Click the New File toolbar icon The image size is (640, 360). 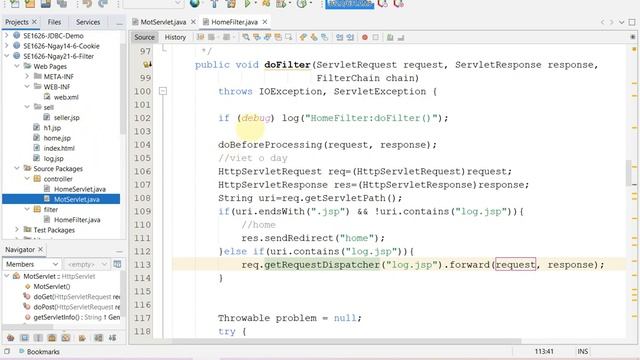coord(14,4)
